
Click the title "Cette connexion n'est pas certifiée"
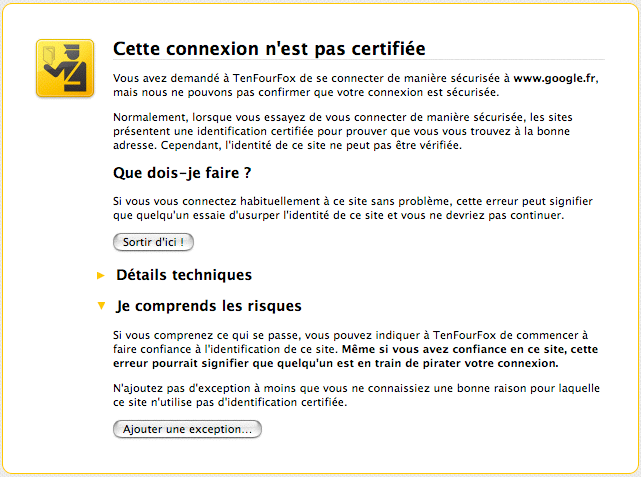tap(269, 49)
